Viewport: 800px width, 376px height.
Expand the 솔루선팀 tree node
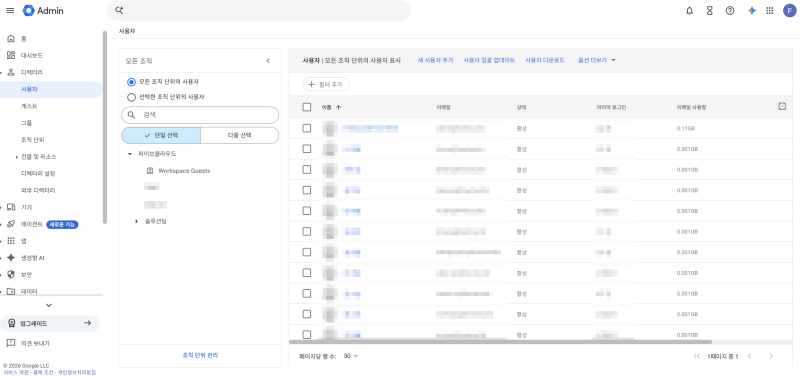[136, 221]
